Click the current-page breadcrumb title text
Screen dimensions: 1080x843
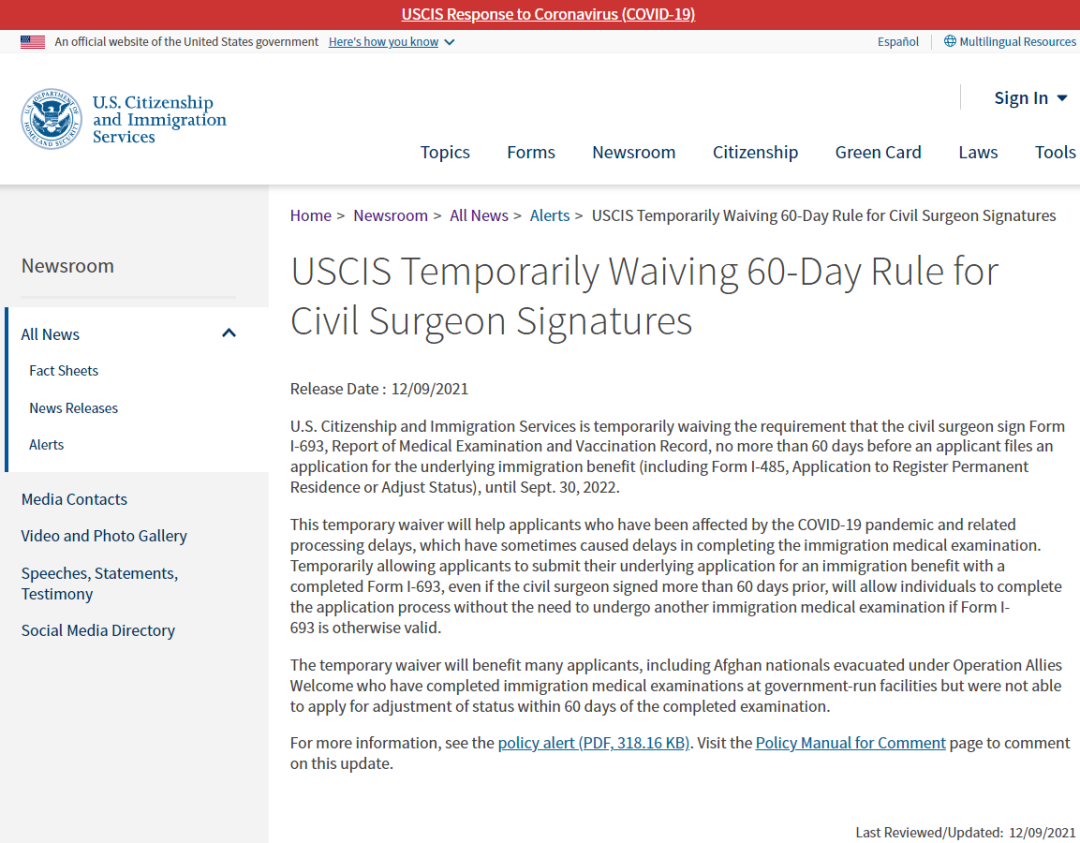point(824,216)
